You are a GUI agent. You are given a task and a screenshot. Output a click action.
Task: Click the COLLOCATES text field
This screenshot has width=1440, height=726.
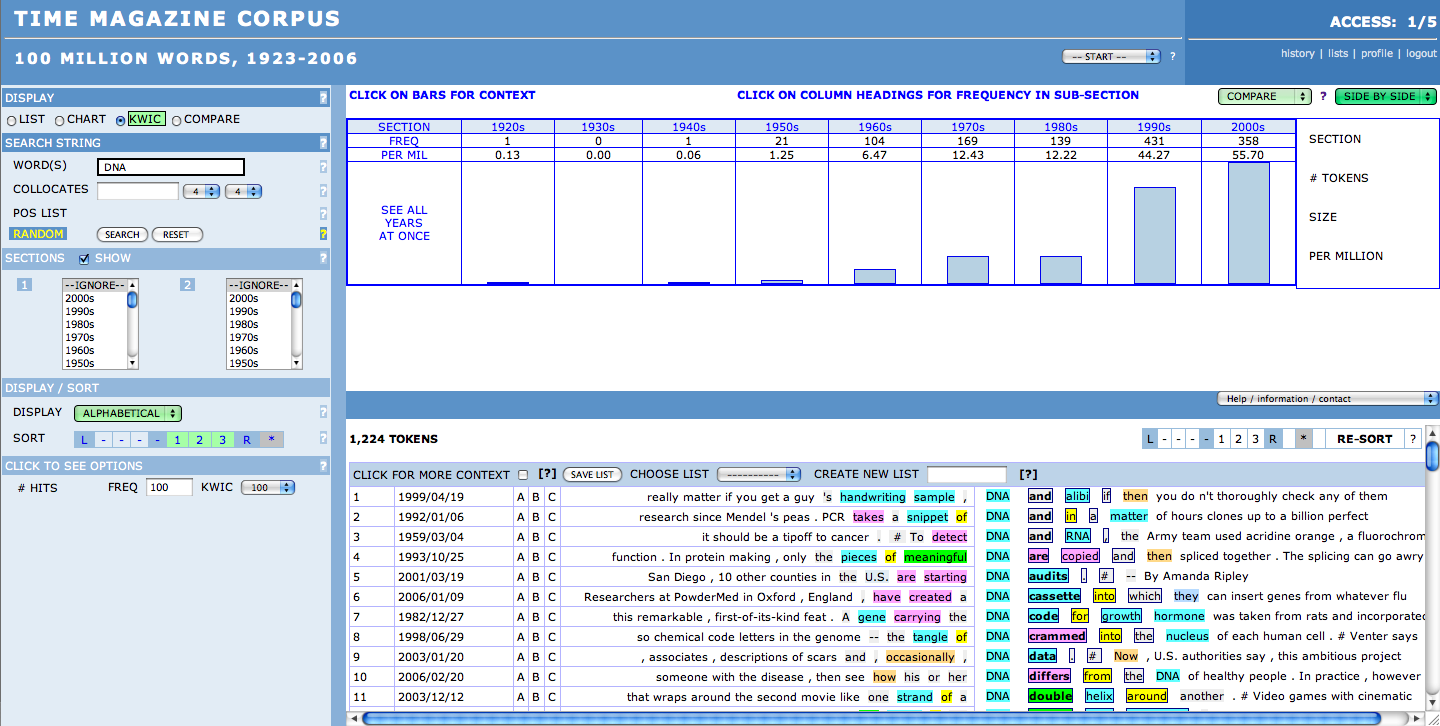click(138, 191)
